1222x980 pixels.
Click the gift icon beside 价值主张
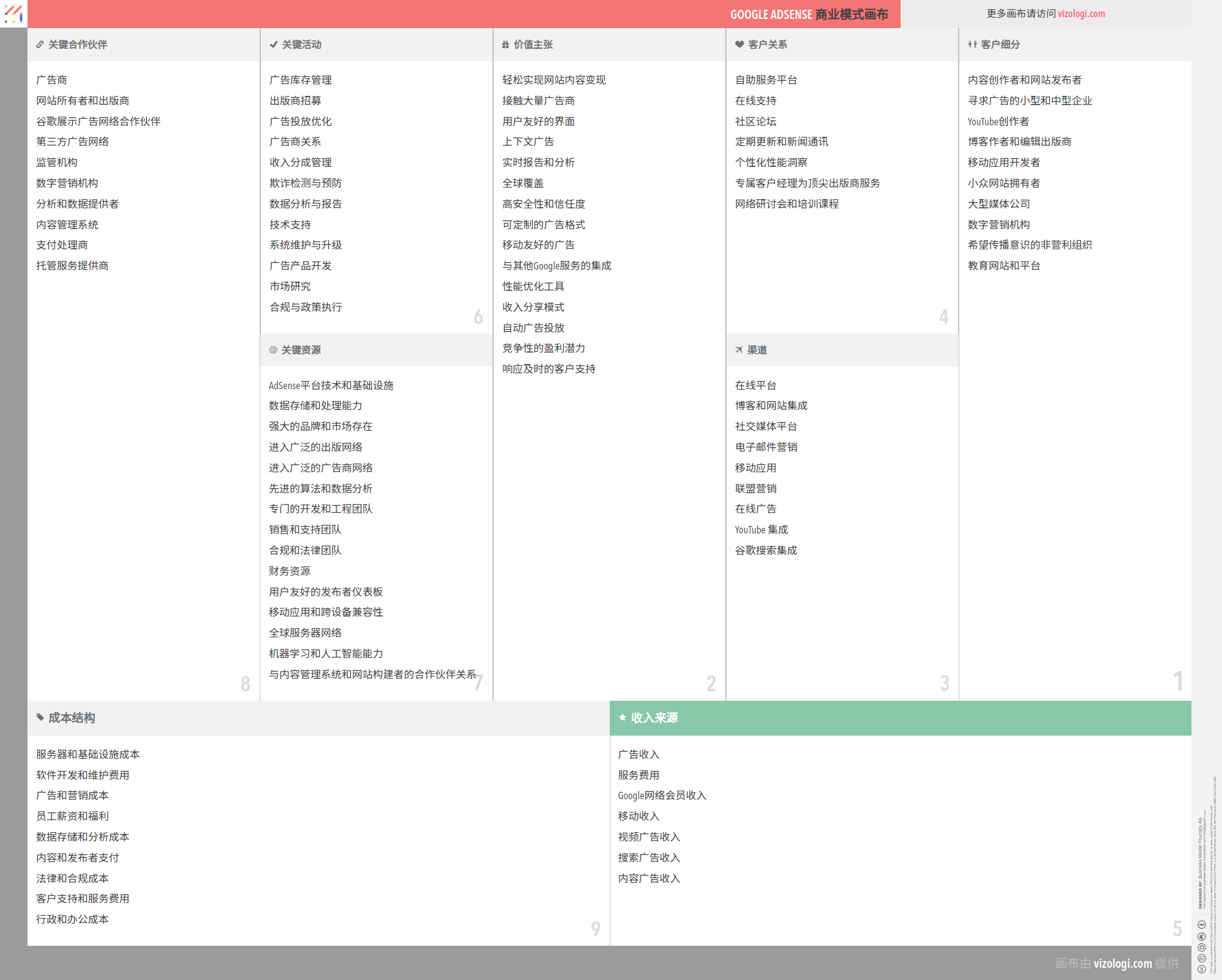pyautogui.click(x=505, y=45)
